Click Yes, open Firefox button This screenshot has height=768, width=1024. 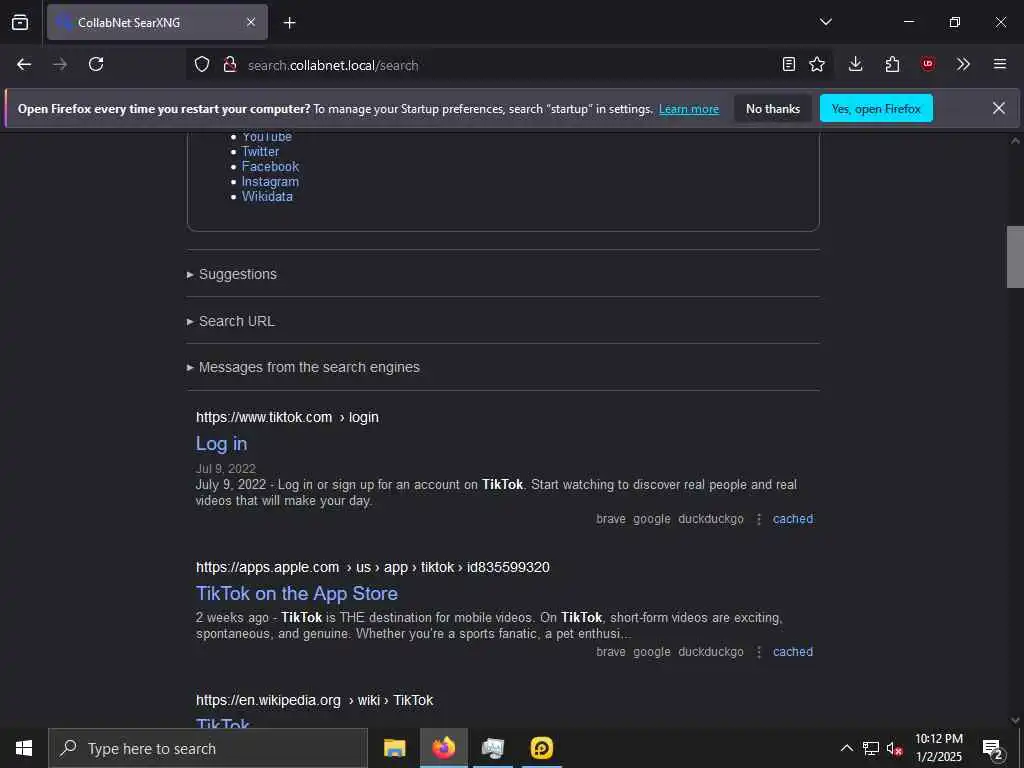(876, 108)
